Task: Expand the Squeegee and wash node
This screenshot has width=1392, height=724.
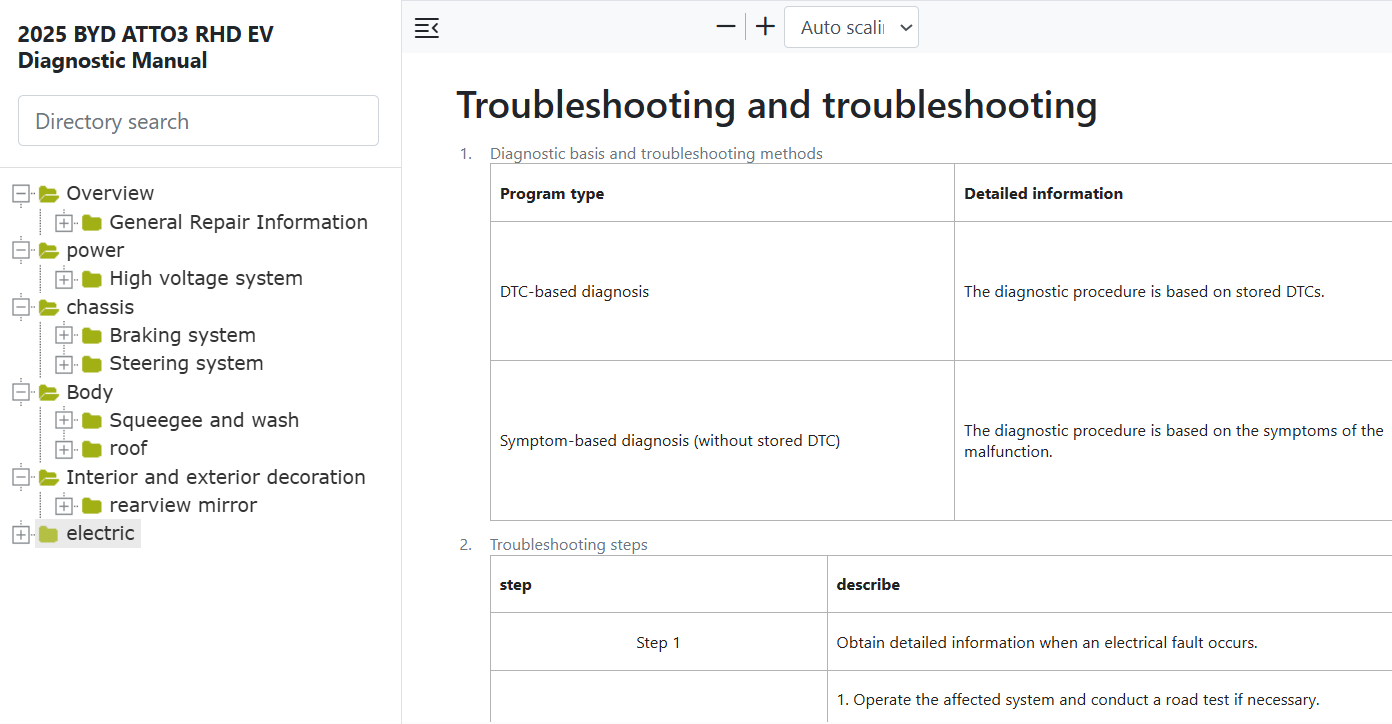Action: tap(64, 420)
